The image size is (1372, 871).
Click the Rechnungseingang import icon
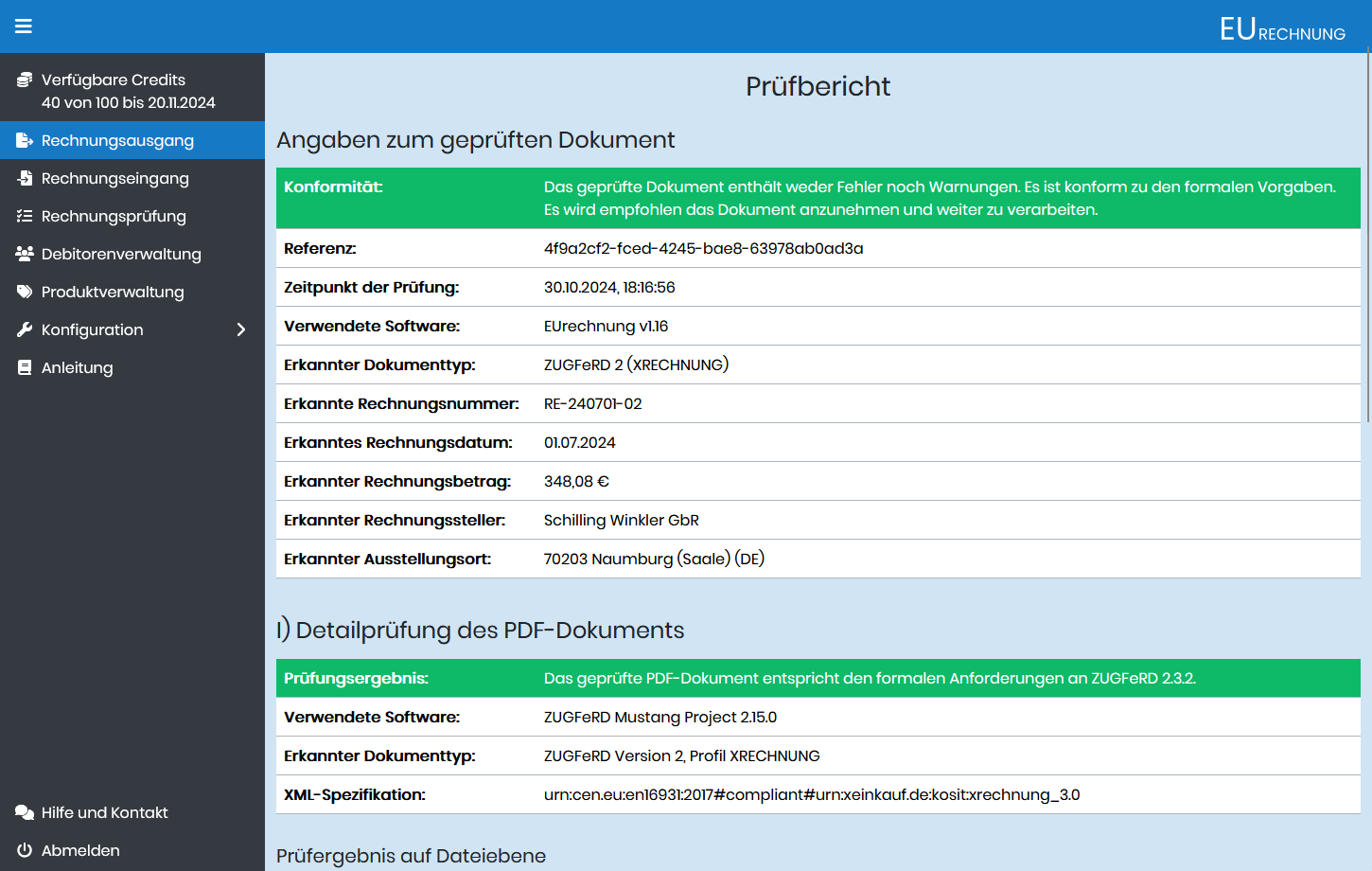click(x=25, y=178)
